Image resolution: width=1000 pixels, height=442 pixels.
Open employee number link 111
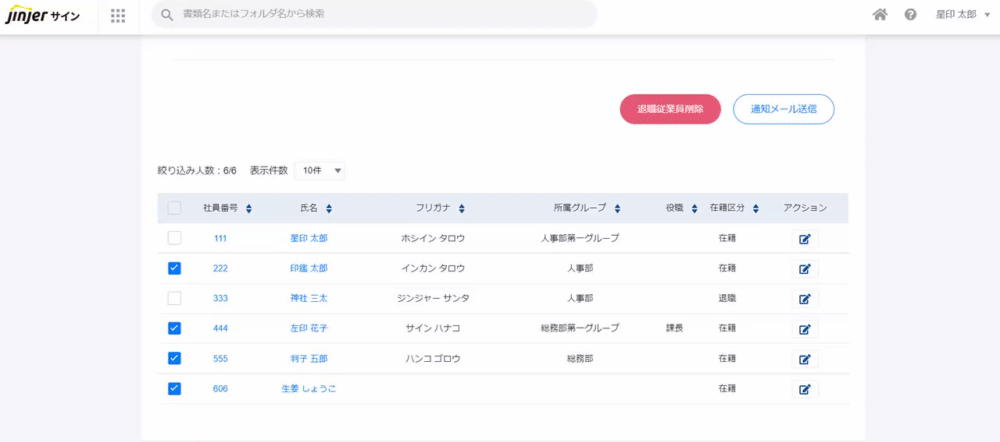pos(220,239)
